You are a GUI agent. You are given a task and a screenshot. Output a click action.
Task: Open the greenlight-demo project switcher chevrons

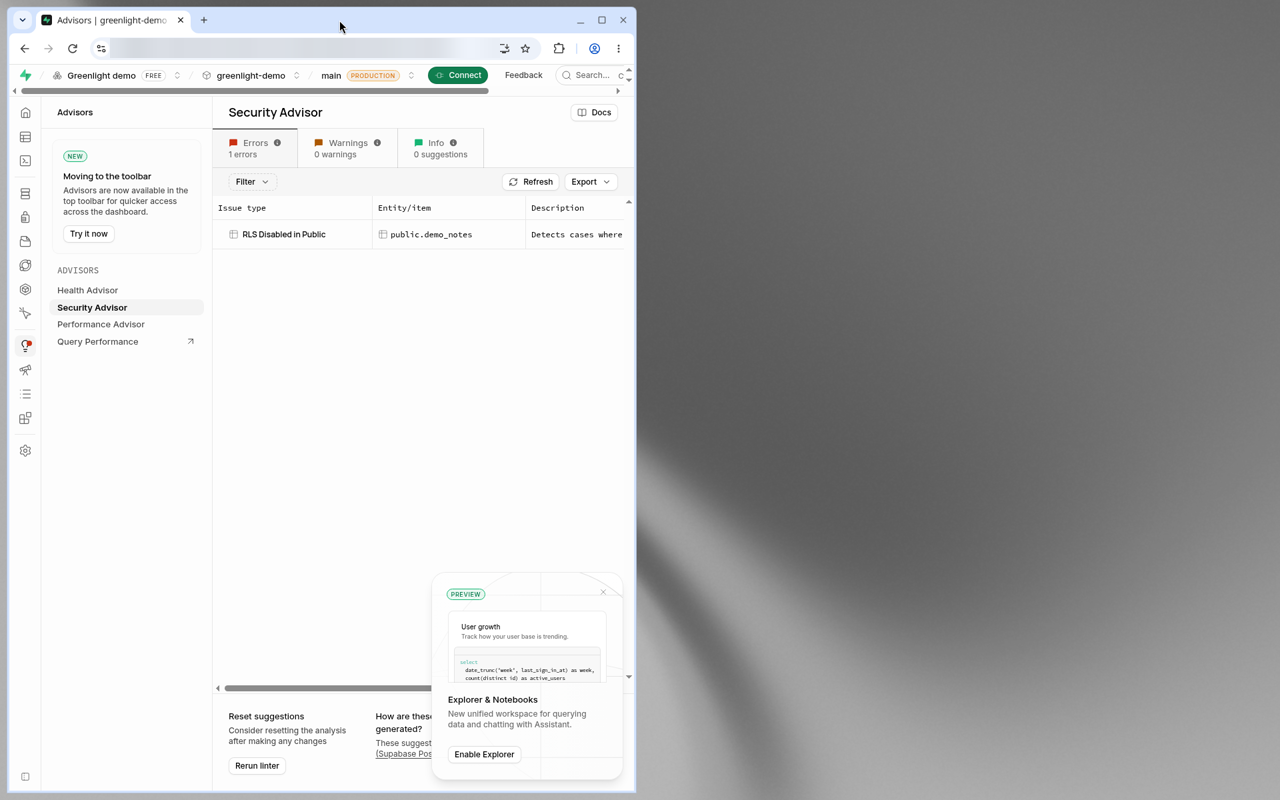pyautogui.click(x=297, y=75)
